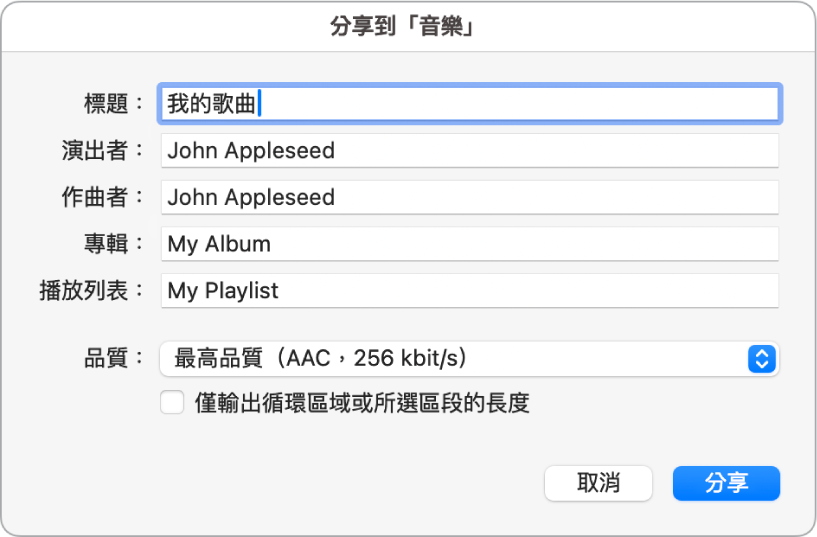817x537 pixels.
Task: Select the 播放列表 field showing My Playlist
Action: [469, 291]
